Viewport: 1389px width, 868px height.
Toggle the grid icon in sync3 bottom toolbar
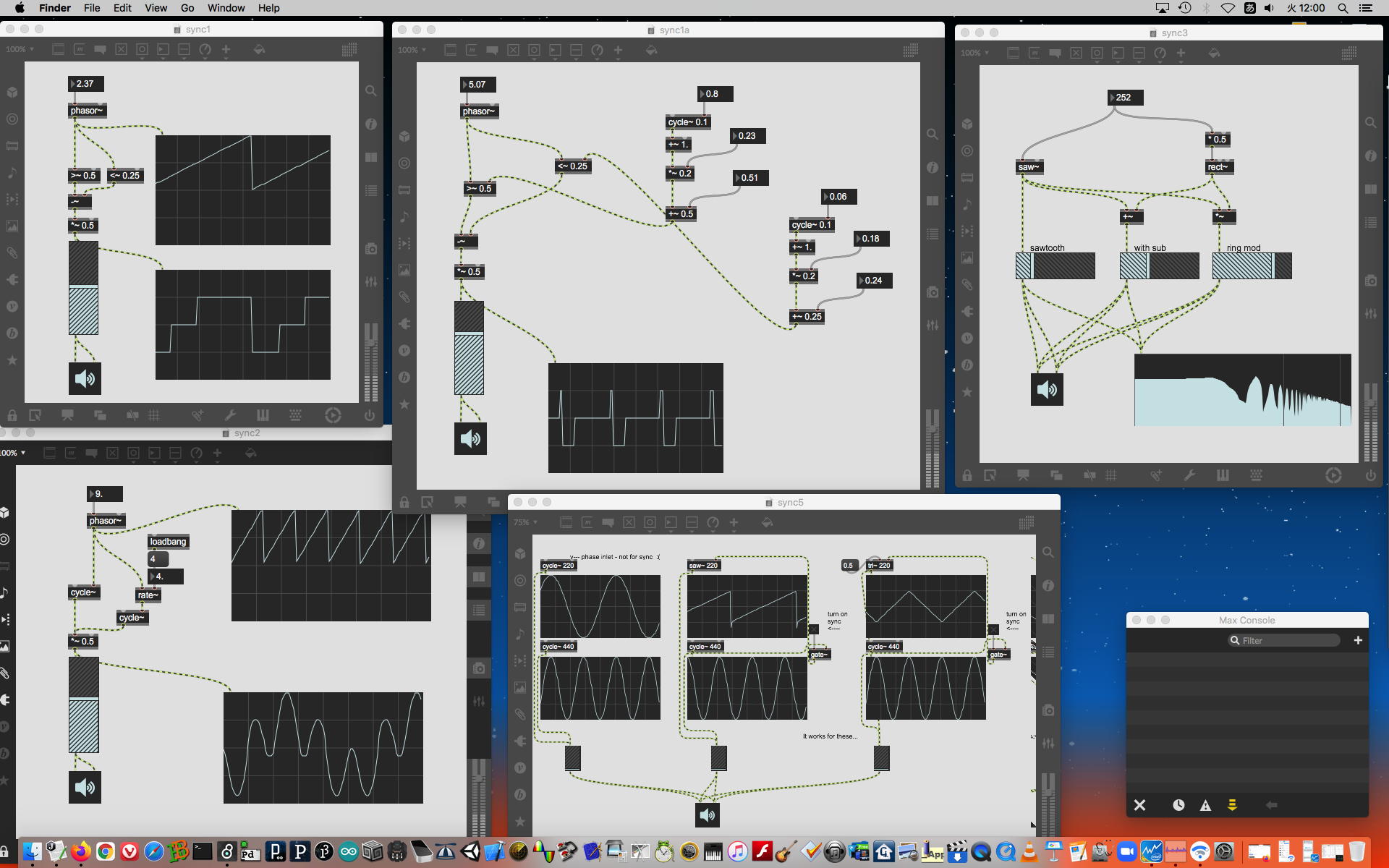click(1111, 475)
